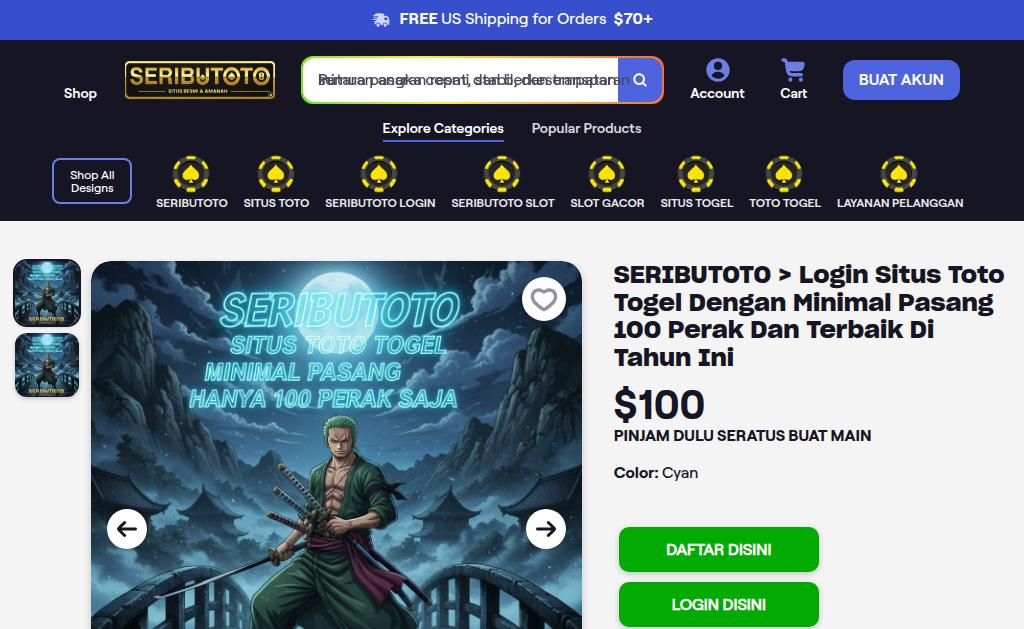Select the first product thumbnail image
Viewport: 1024px width, 629px height.
pyautogui.click(x=47, y=293)
